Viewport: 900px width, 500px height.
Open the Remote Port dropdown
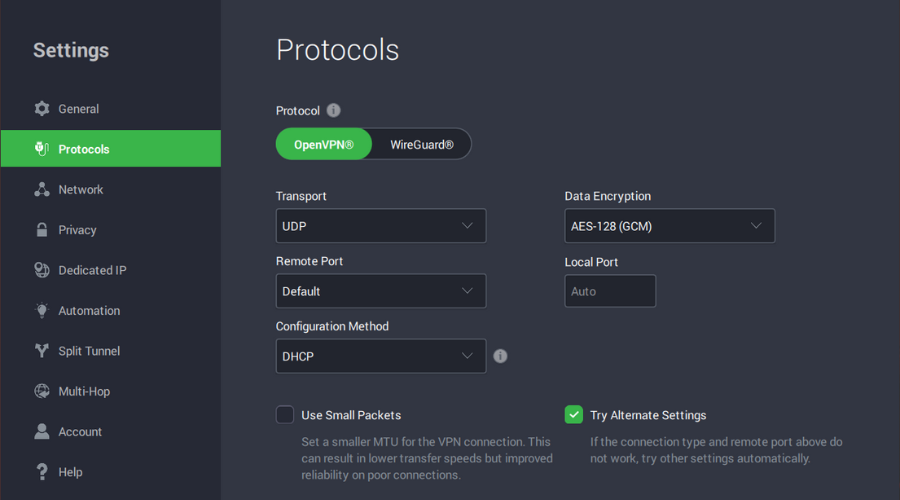(380, 291)
